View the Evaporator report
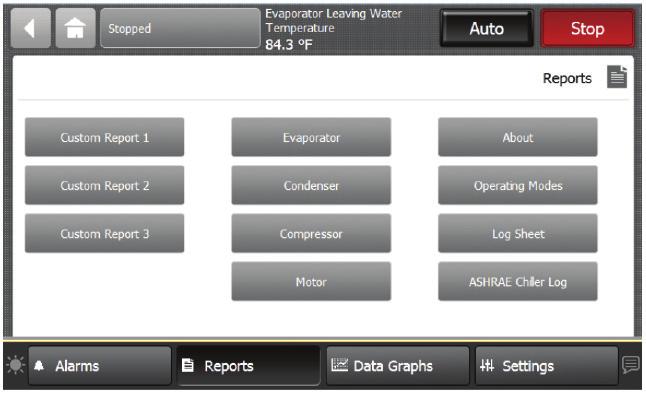 coord(311,137)
